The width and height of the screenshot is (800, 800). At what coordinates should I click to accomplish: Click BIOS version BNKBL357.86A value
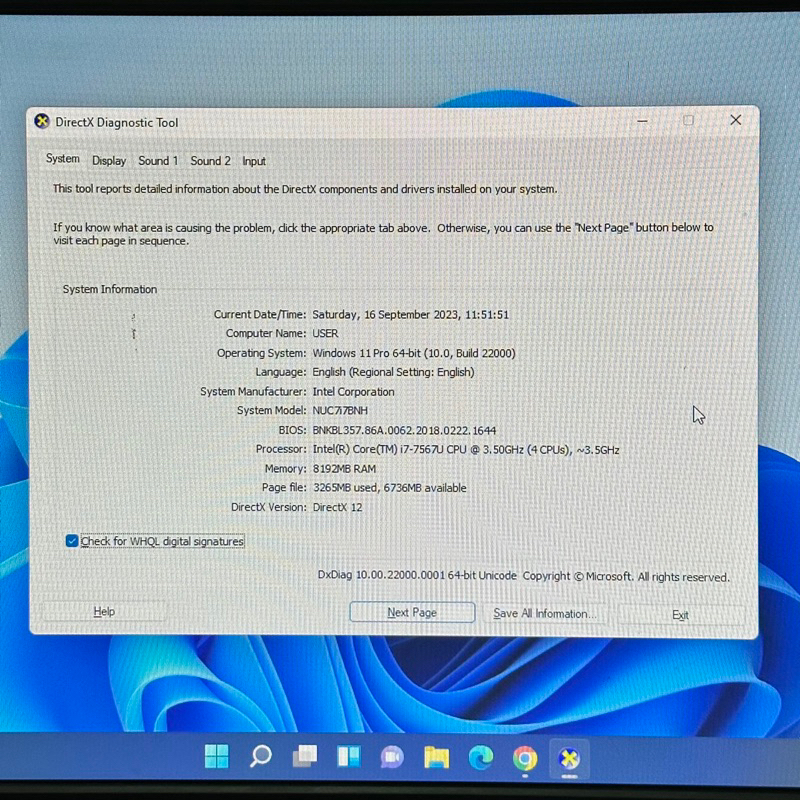point(404,430)
